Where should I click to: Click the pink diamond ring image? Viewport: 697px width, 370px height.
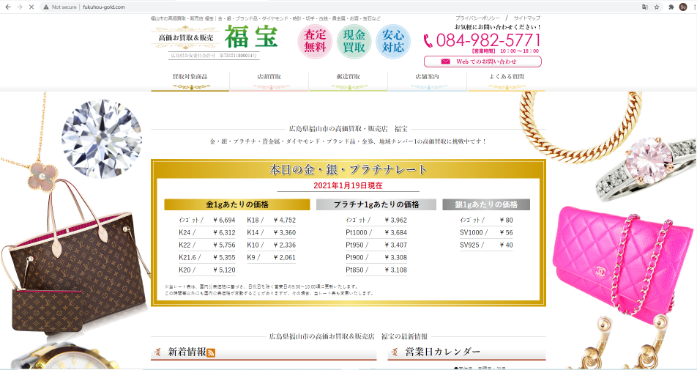(646, 169)
